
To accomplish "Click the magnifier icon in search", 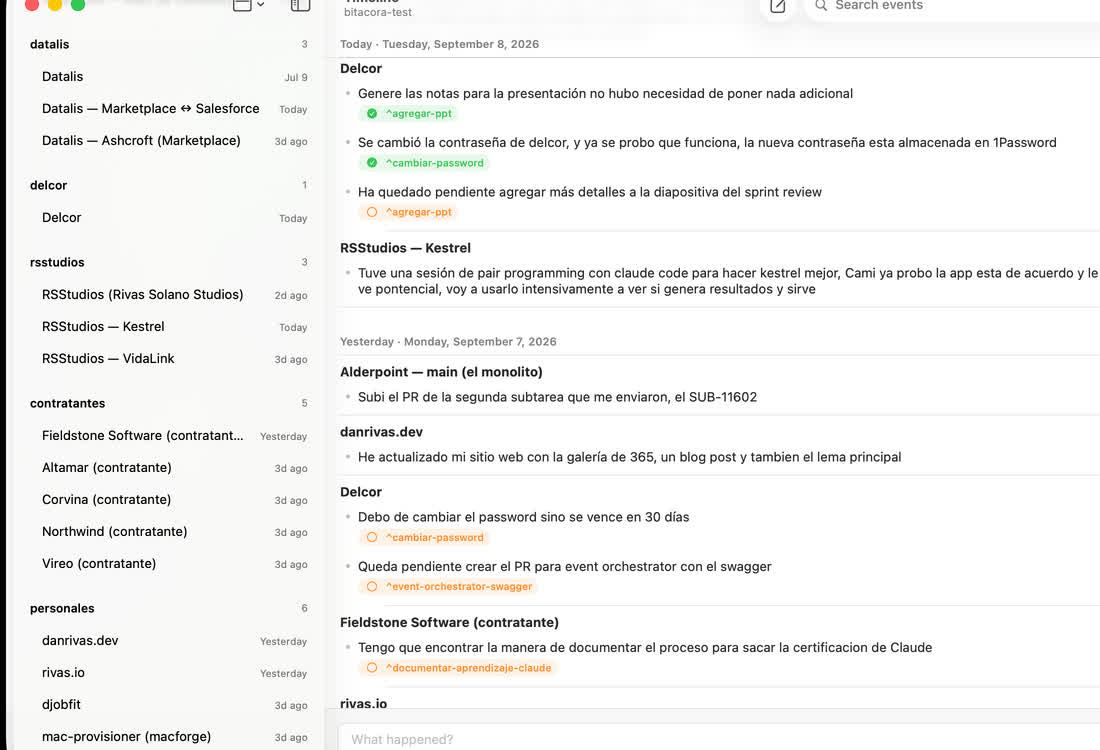I will (820, 6).
